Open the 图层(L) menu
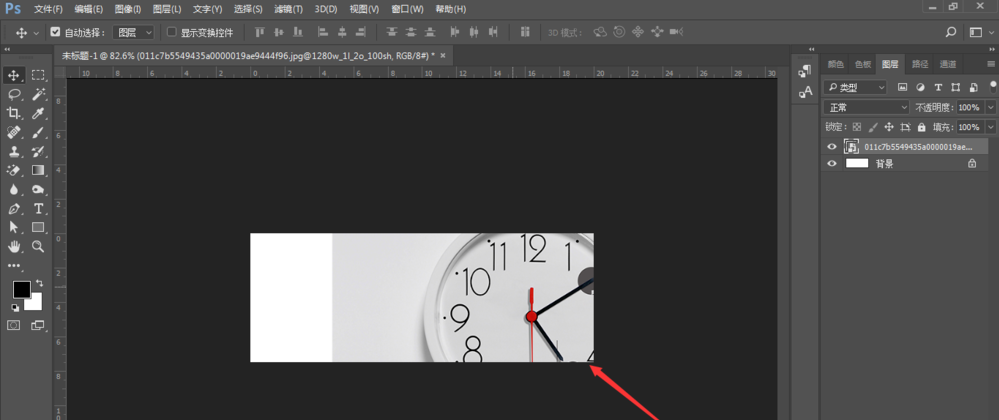The height and width of the screenshot is (420, 999). [167, 10]
